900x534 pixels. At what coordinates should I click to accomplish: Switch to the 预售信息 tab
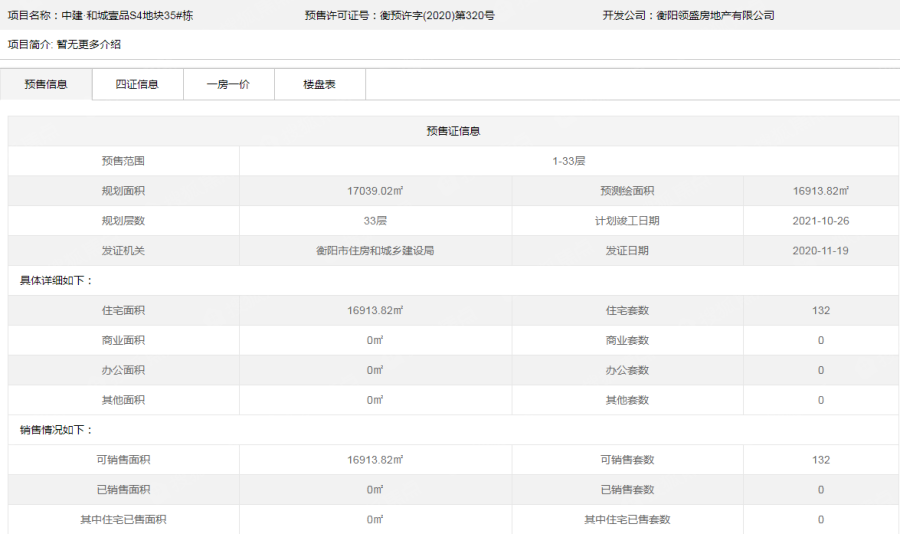46,85
